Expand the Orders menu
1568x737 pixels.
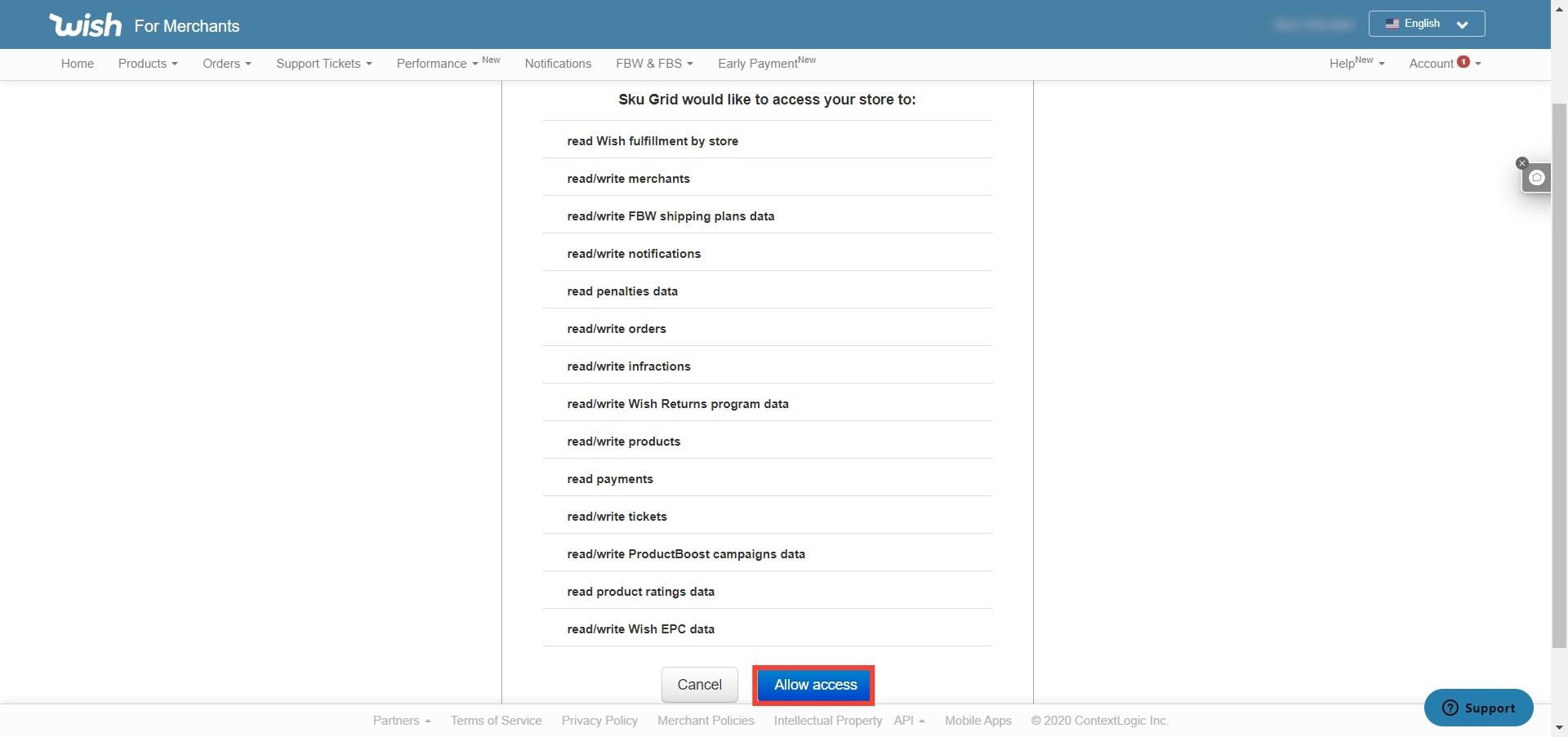[x=227, y=64]
